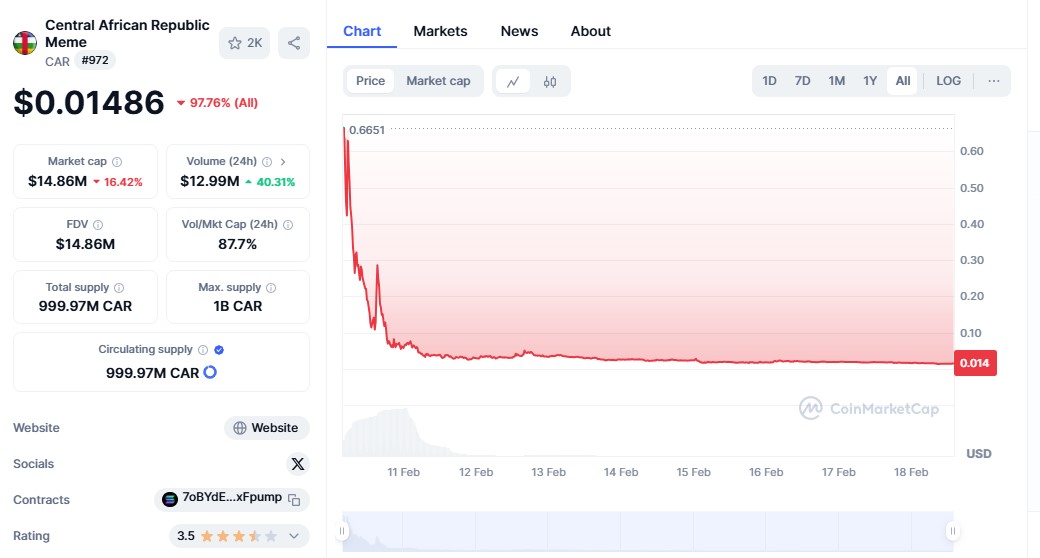Switch to the News tab

pos(519,31)
